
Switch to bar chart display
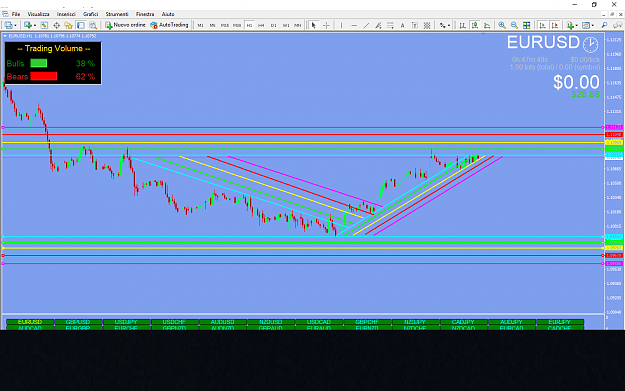pyautogui.click(x=462, y=25)
